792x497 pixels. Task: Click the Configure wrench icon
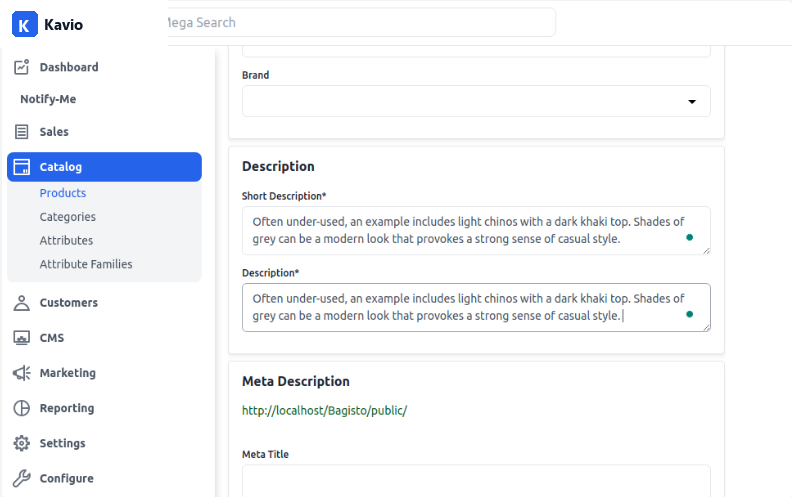[x=21, y=478]
